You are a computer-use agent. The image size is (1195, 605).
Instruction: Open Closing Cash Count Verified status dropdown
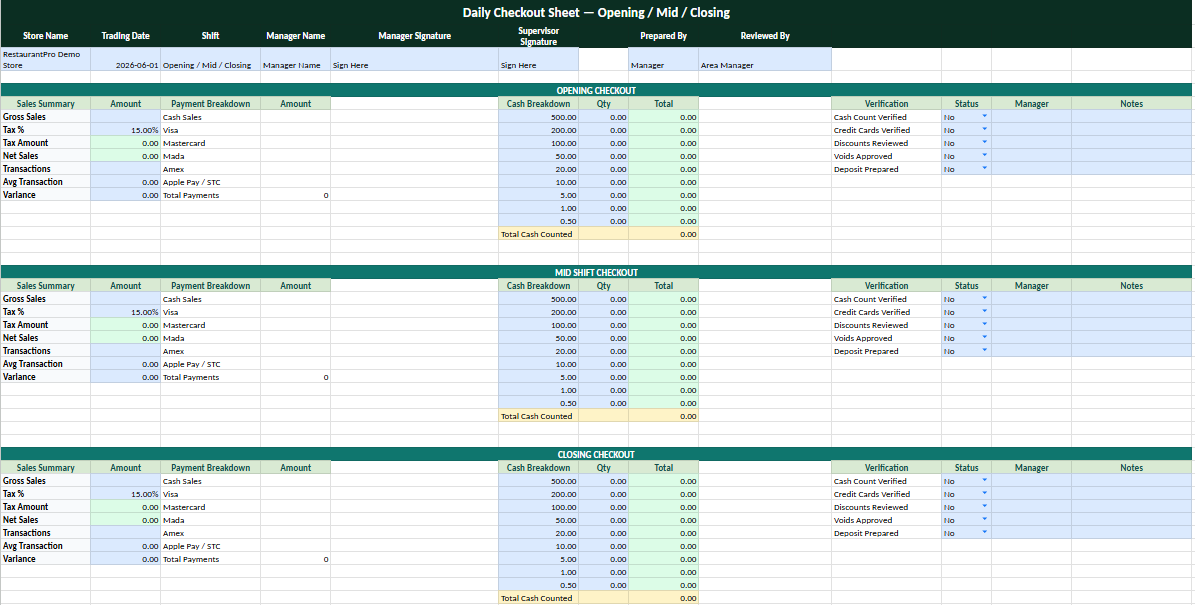pos(984,481)
